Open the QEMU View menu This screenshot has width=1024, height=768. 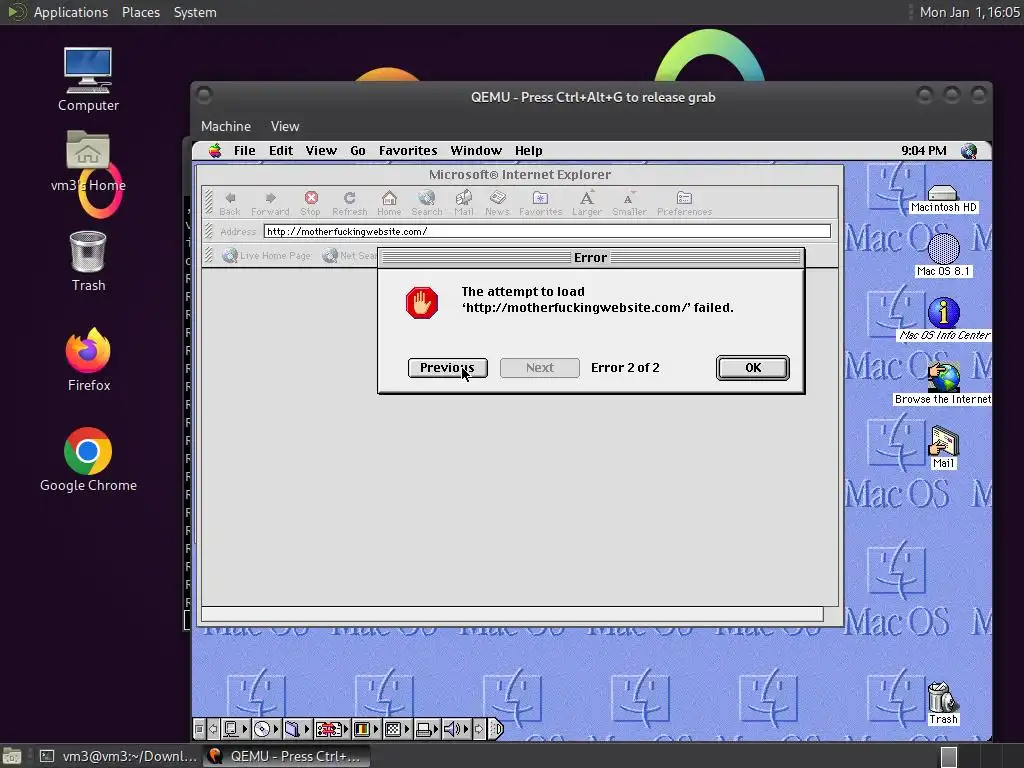285,127
